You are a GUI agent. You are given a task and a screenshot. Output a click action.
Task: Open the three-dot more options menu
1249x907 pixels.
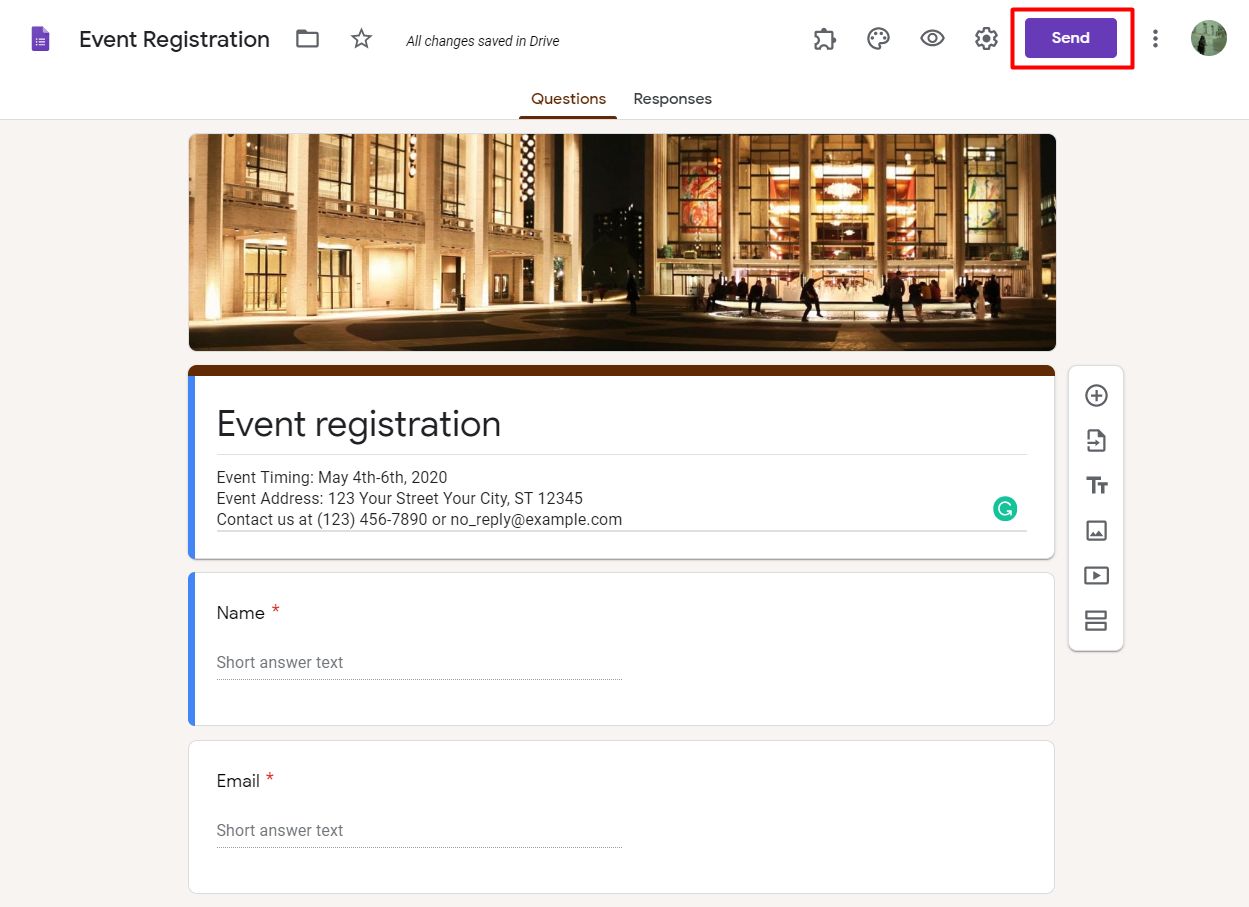click(x=1155, y=39)
